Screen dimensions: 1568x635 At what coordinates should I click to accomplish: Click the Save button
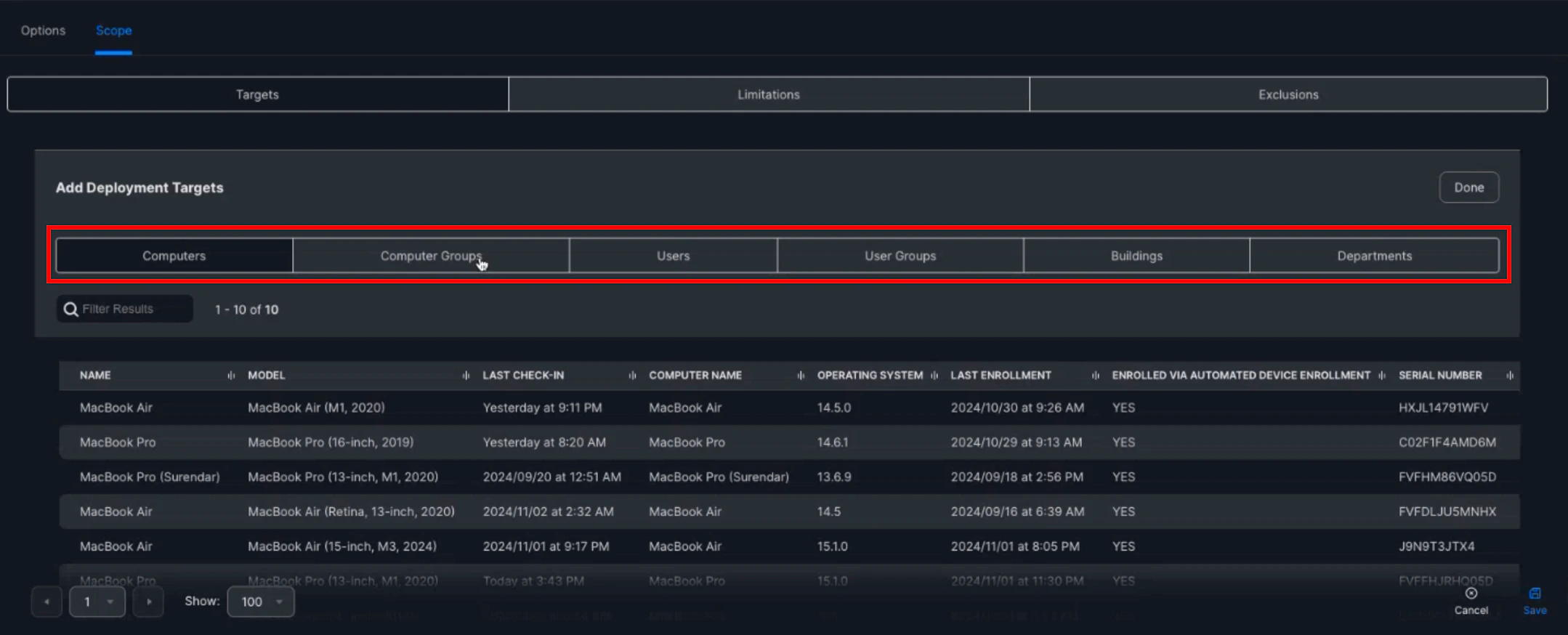(1535, 602)
